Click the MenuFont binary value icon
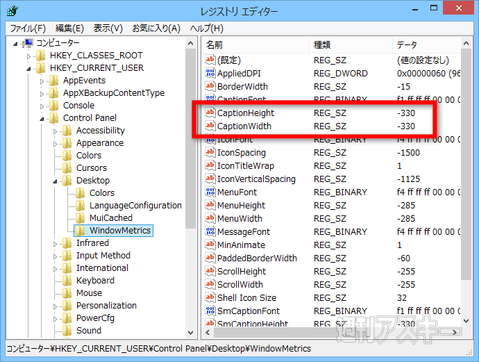479x362 pixels. tap(210, 192)
